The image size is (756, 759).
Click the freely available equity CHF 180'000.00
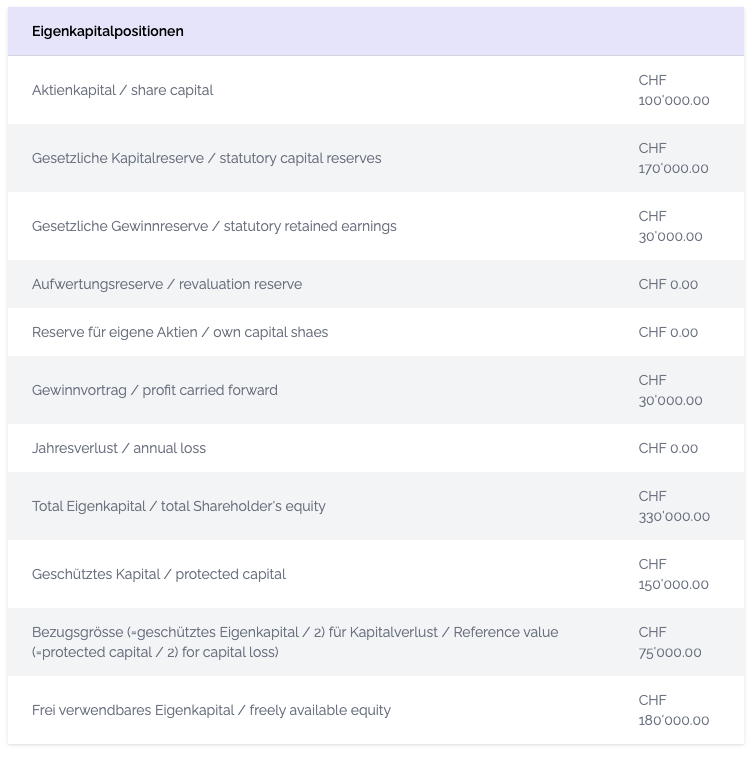pos(674,710)
